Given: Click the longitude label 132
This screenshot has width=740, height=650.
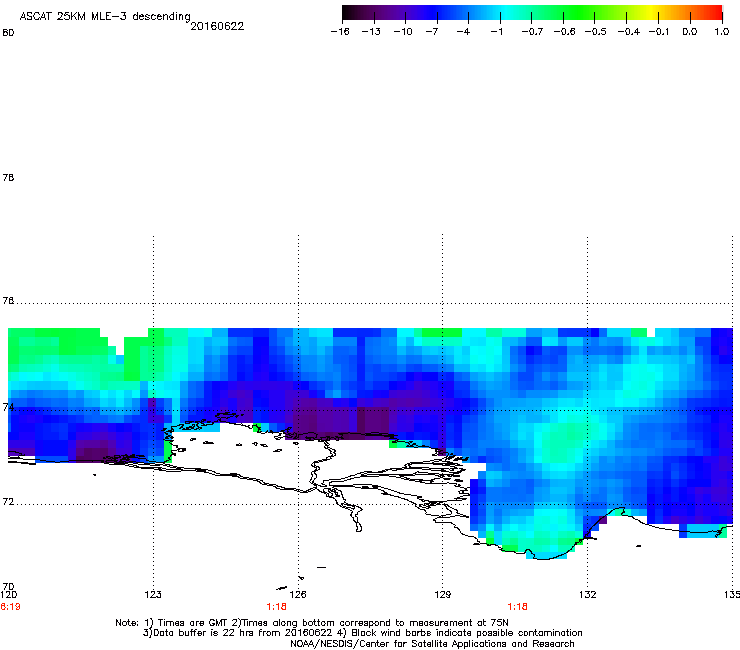Looking at the screenshot, I should tap(588, 594).
